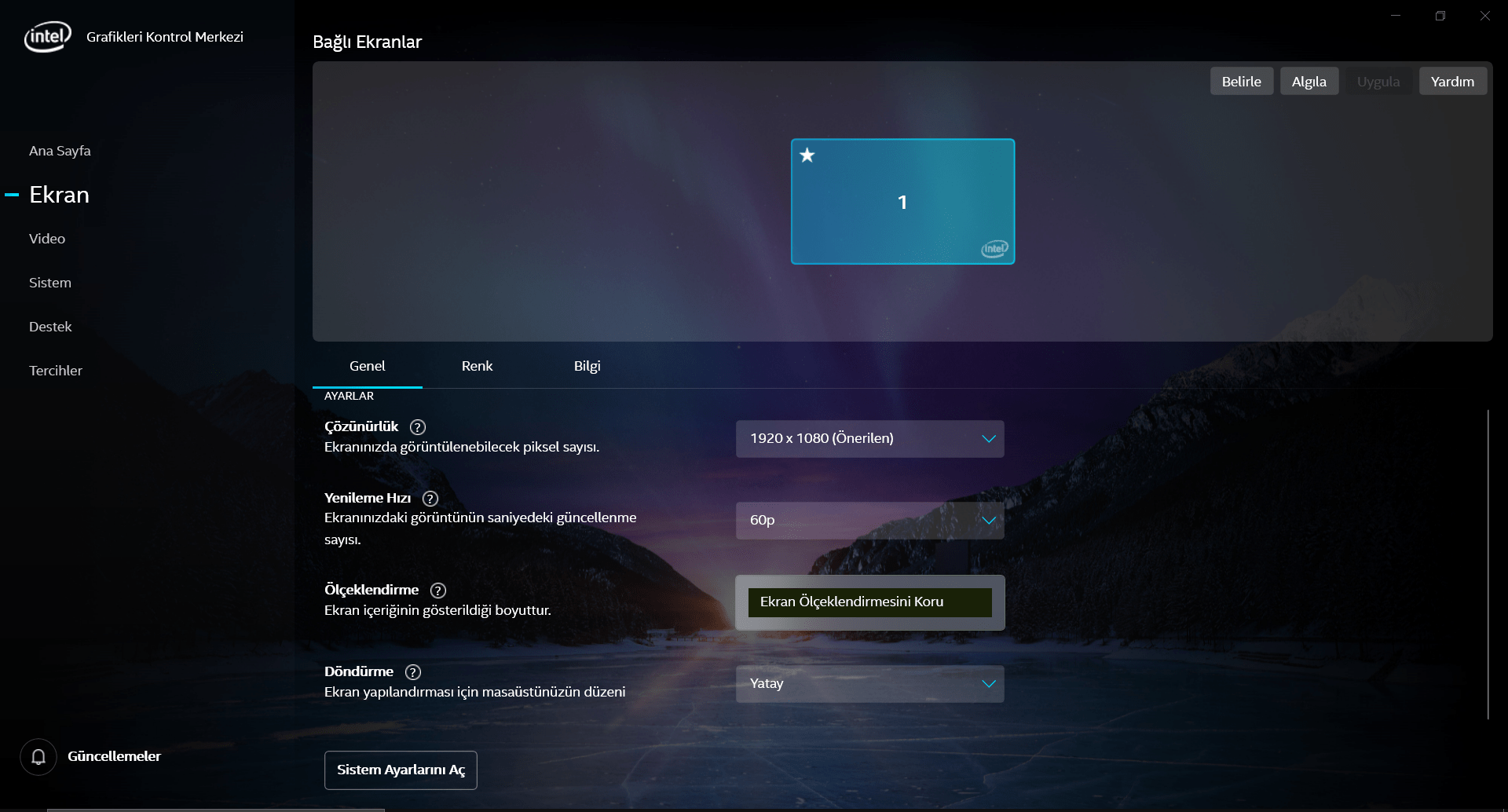This screenshot has width=1508, height=812.
Task: Click the Sistem Ayarlarını Aç button
Action: point(401,770)
